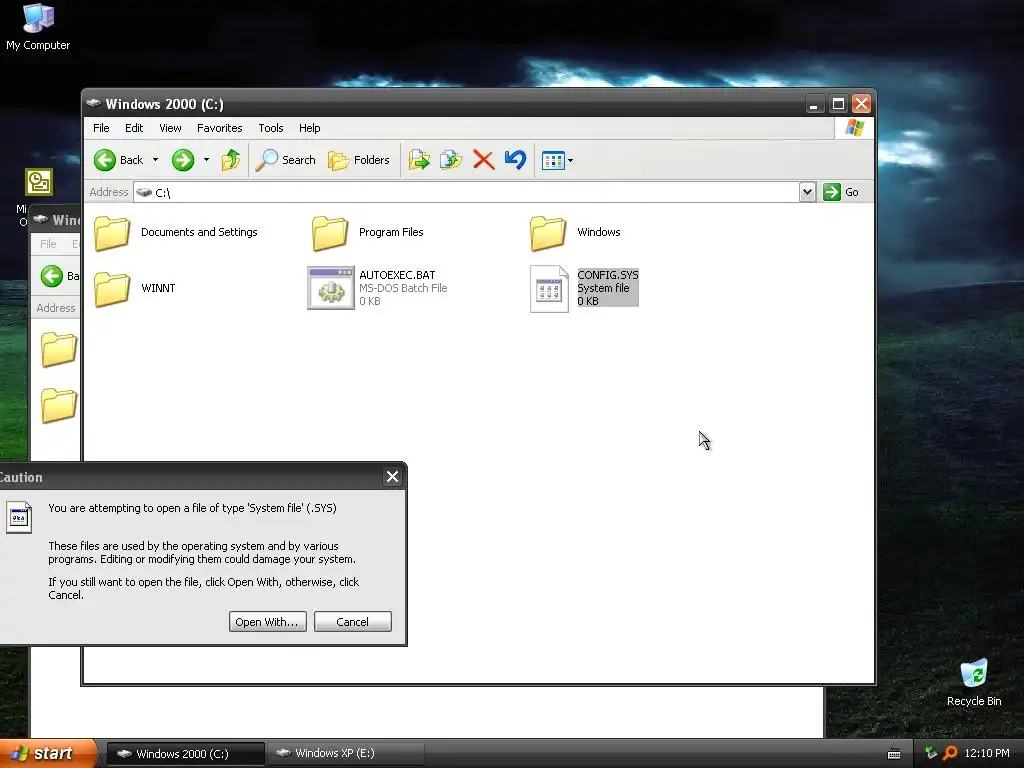
Task: Open File menu in the background window
Action: pos(48,244)
